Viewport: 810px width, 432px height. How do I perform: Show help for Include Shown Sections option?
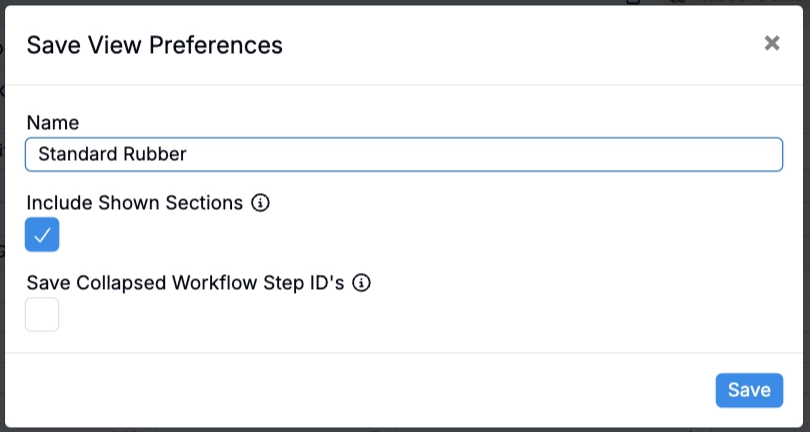click(x=261, y=203)
